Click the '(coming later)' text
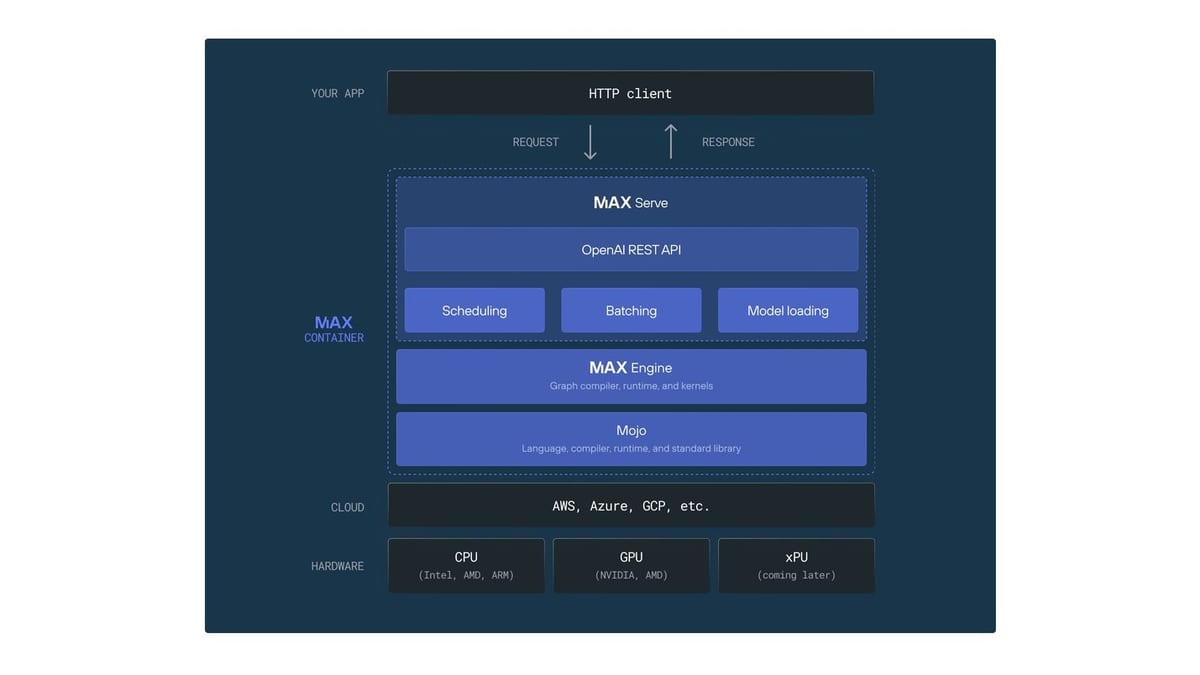 tap(796, 576)
